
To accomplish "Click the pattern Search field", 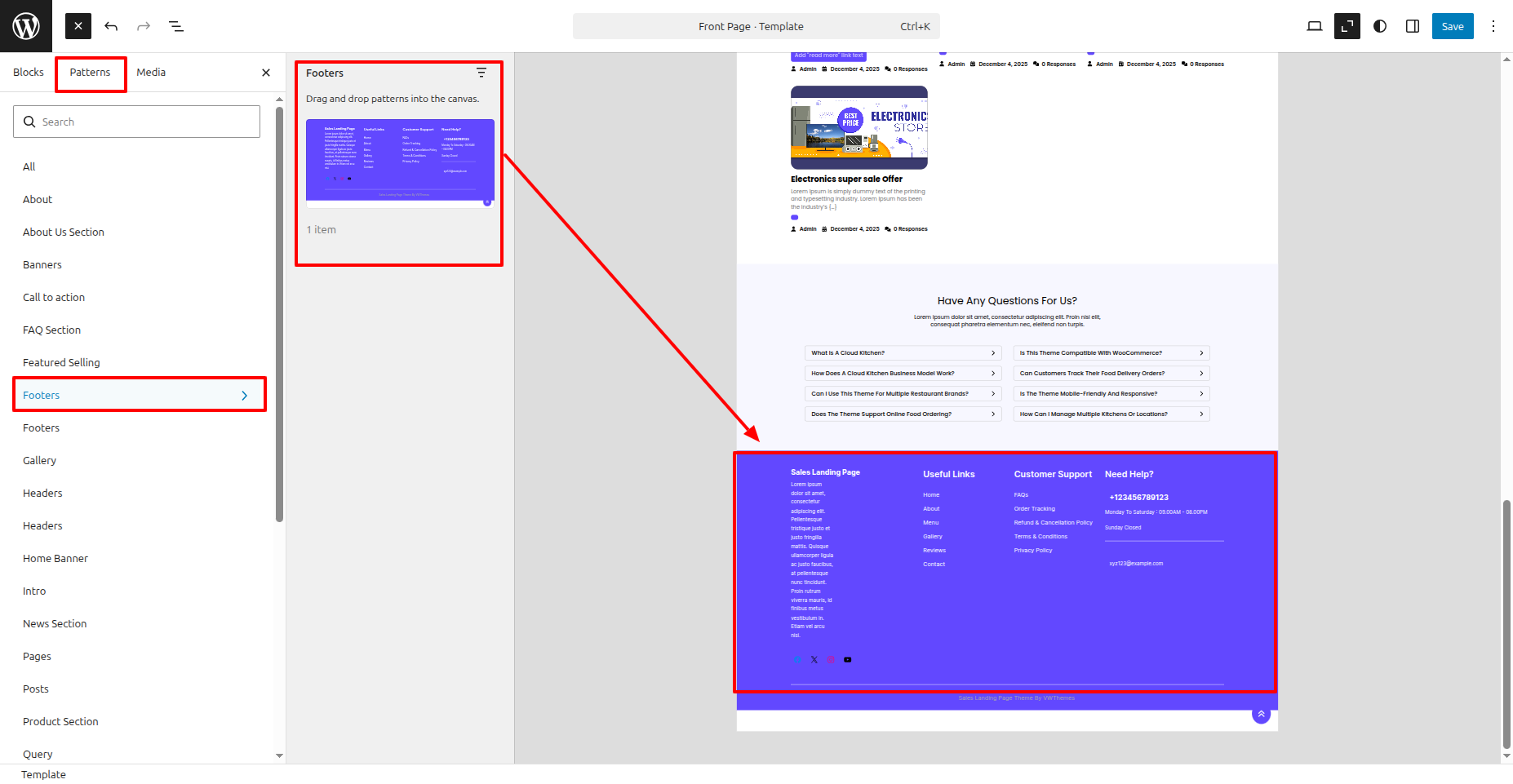I will point(137,122).
